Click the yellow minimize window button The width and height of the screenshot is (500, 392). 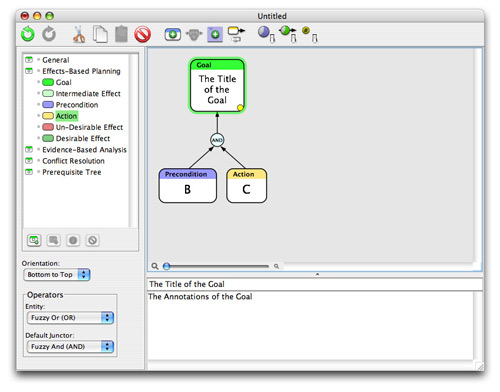tap(37, 16)
